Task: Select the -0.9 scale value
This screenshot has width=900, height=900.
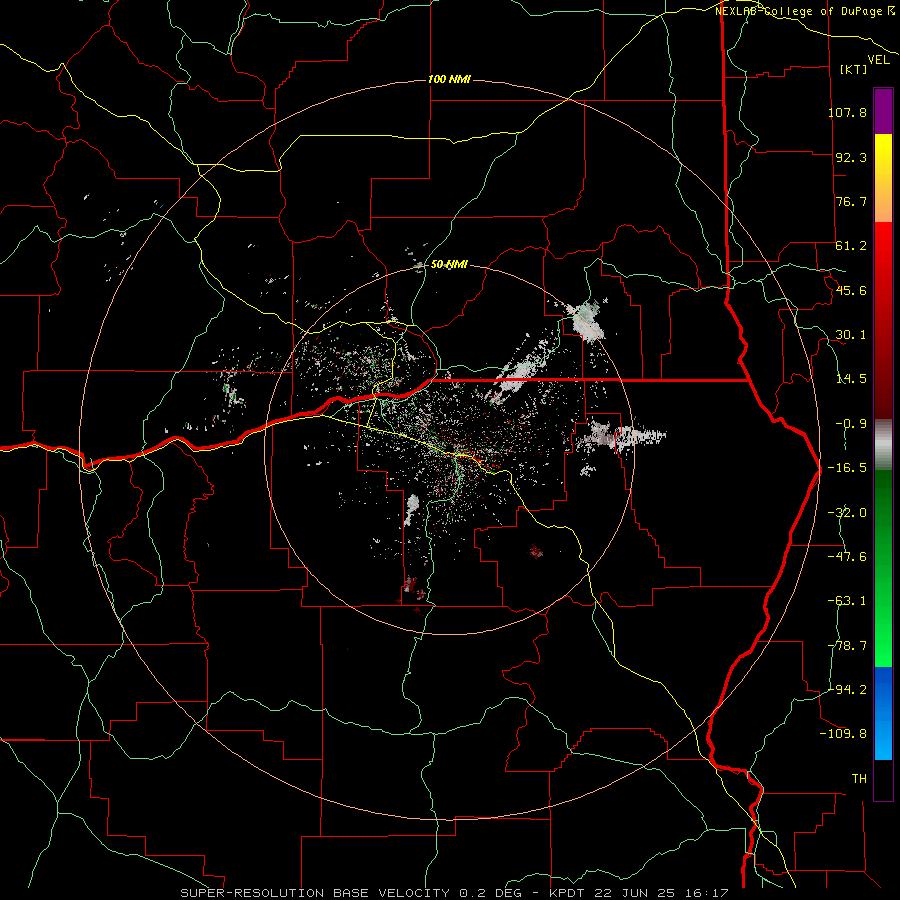Action: pos(851,424)
